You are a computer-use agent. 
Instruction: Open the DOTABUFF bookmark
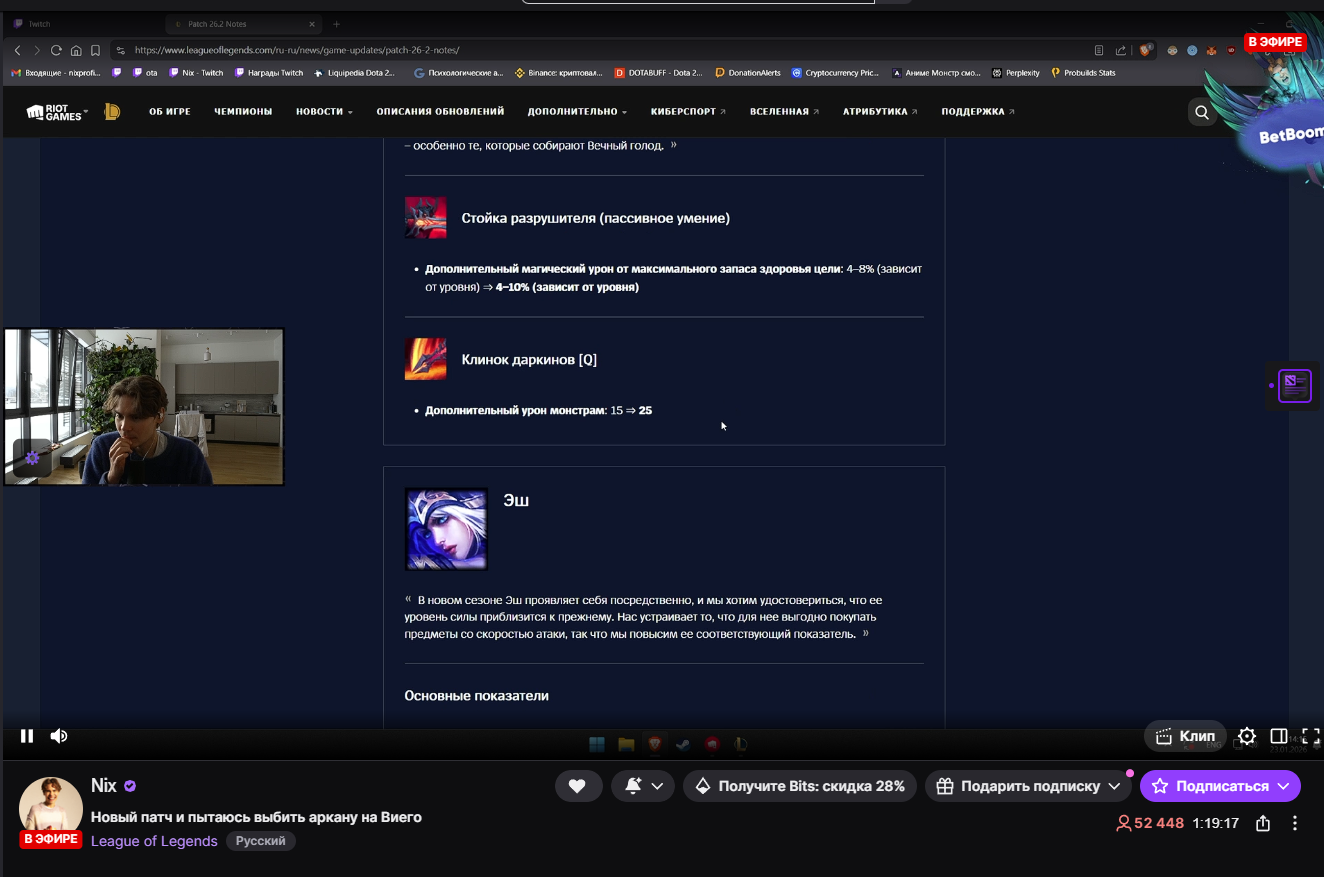click(x=659, y=73)
